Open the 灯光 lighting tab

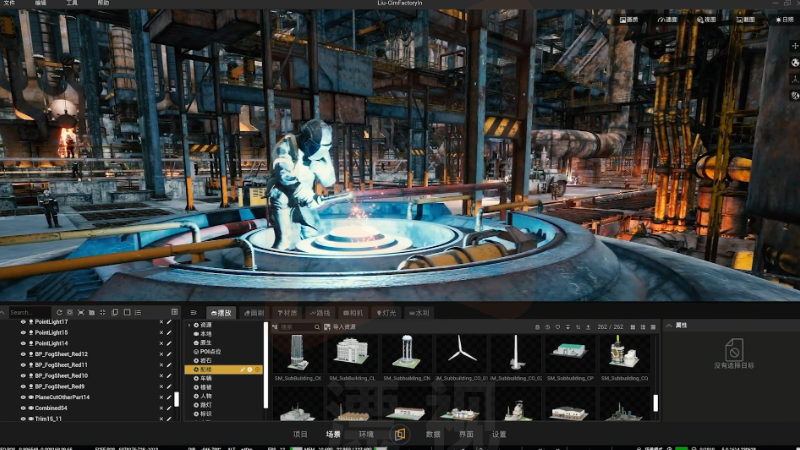[386, 313]
